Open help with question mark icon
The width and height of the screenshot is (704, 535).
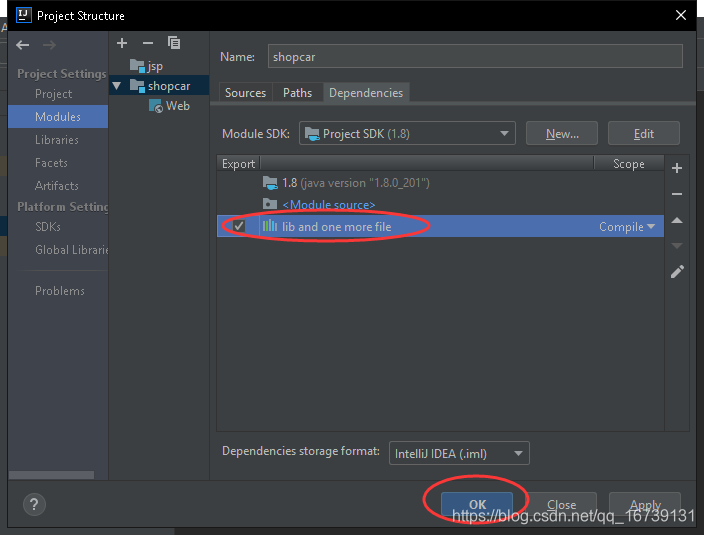tap(34, 504)
